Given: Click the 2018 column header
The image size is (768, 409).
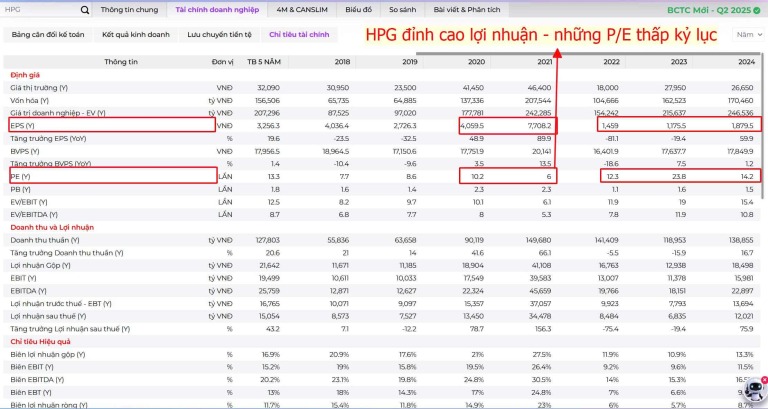Looking at the screenshot, I should click(342, 62).
